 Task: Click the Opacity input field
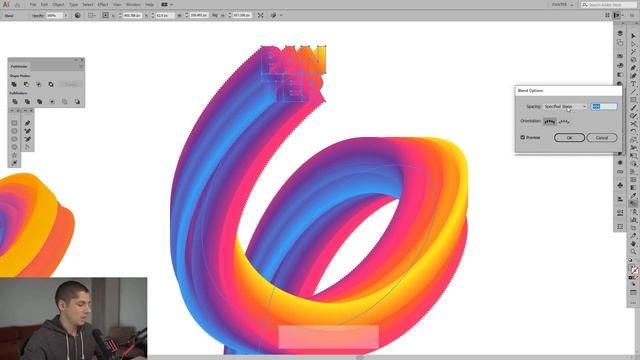click(55, 16)
